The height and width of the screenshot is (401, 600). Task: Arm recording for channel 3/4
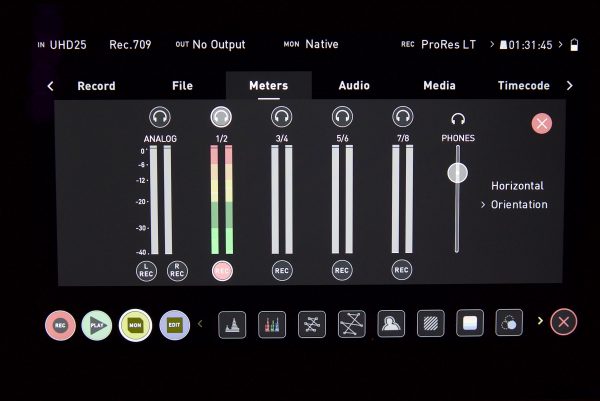pos(281,270)
